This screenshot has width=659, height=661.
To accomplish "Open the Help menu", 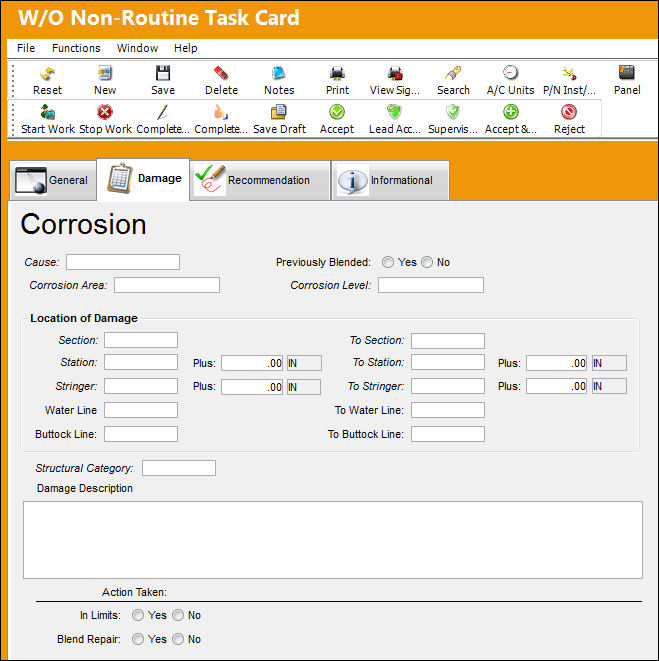I will 186,48.
